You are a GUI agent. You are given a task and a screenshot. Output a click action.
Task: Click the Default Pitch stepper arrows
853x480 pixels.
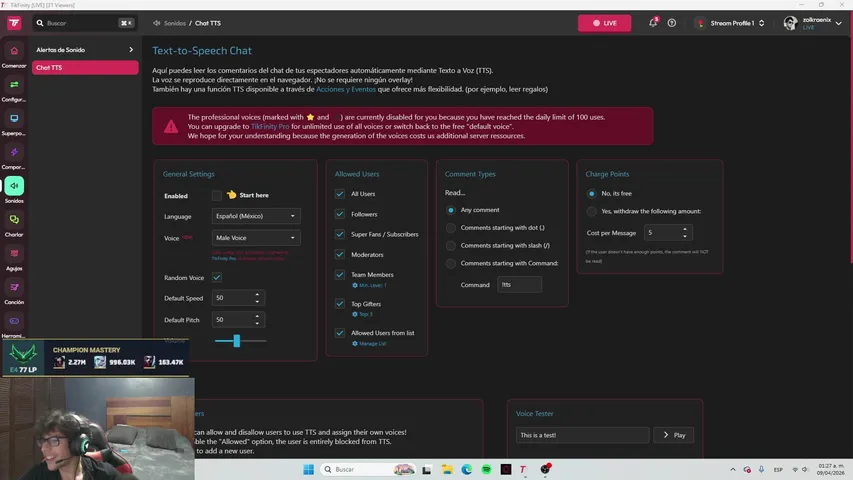click(x=257, y=320)
